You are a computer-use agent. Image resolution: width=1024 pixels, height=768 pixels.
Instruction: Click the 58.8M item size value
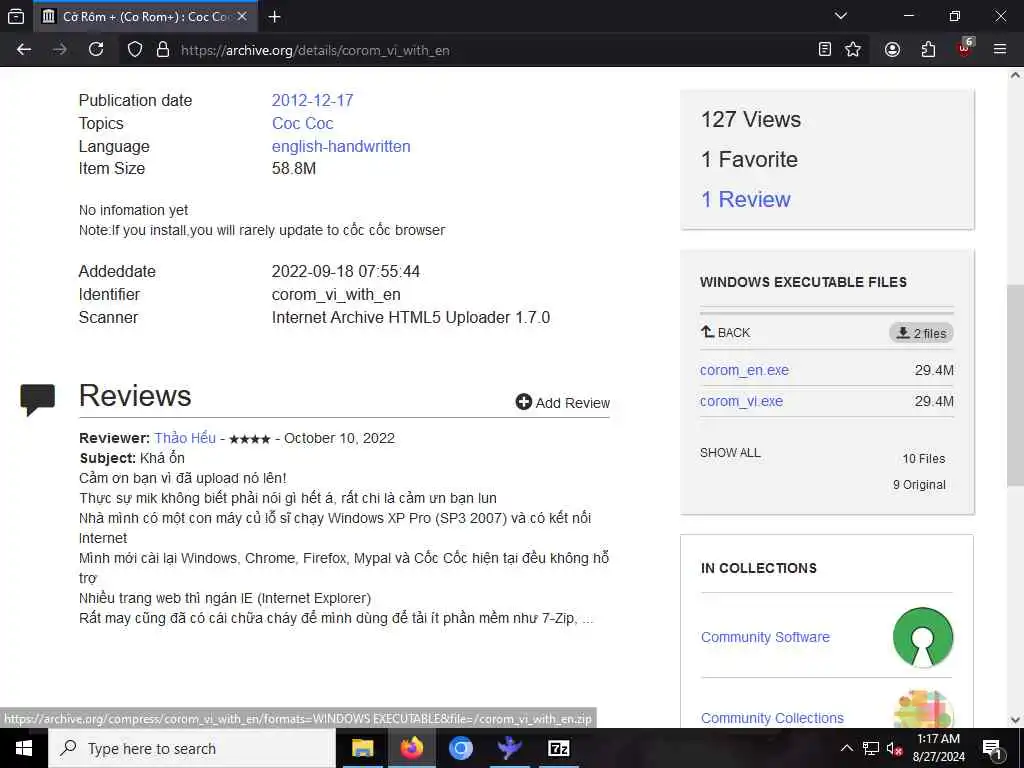click(x=294, y=168)
